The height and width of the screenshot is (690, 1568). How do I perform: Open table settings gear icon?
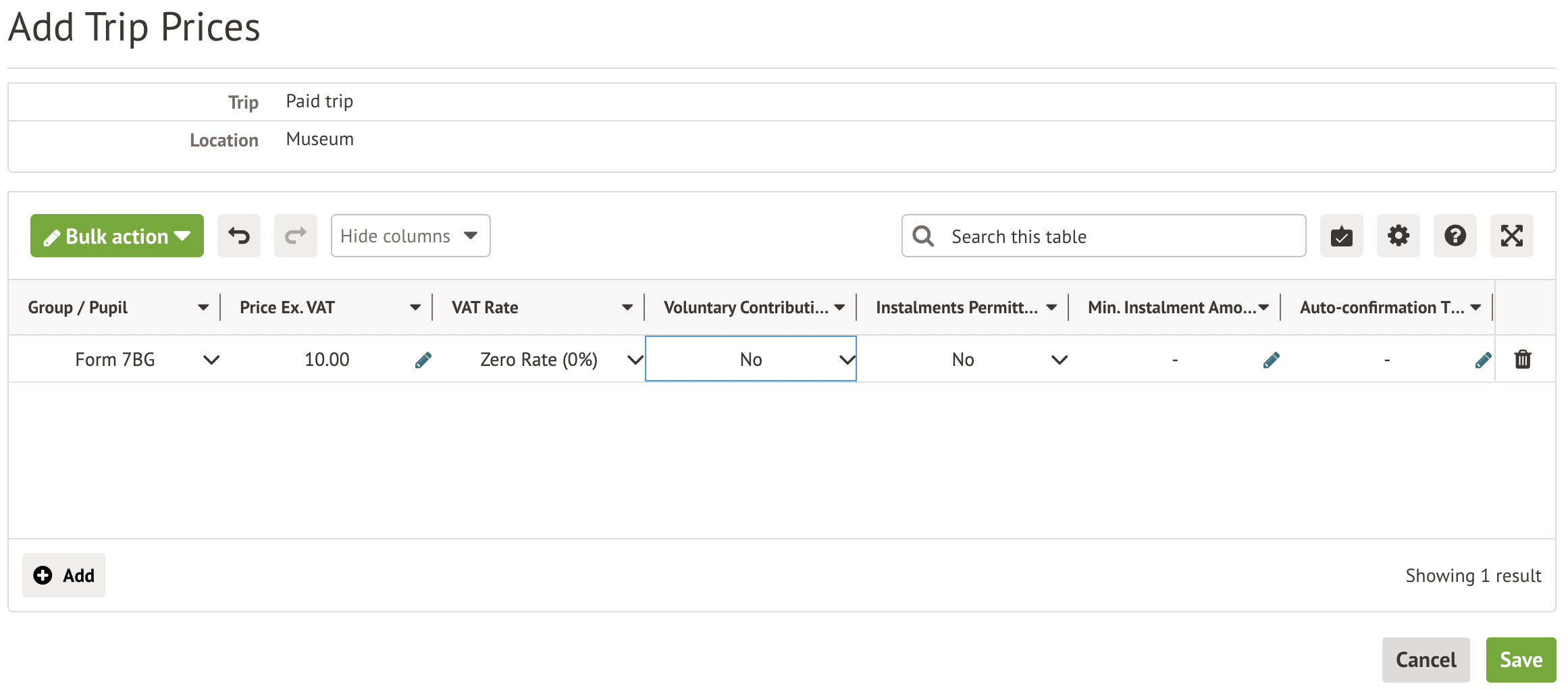coord(1398,236)
